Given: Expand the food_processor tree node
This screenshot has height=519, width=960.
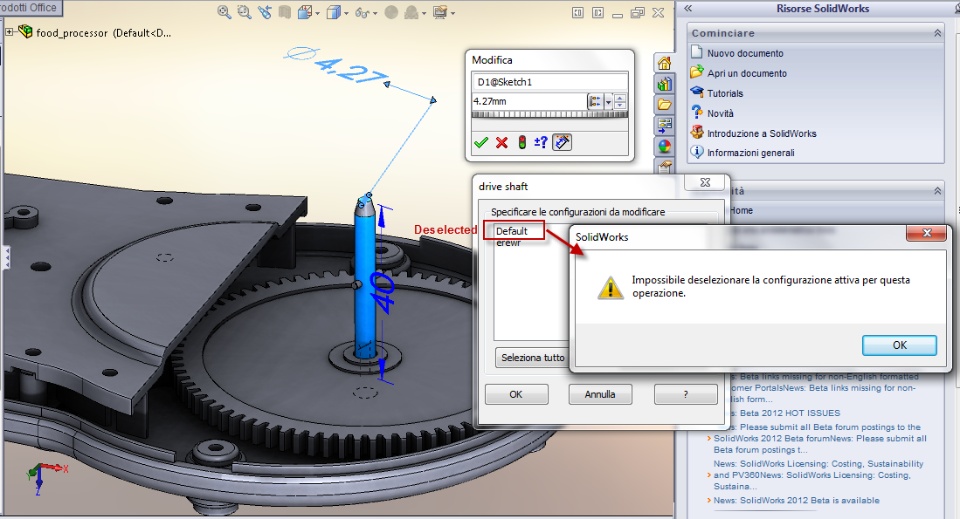Looking at the screenshot, I should pos(9,32).
